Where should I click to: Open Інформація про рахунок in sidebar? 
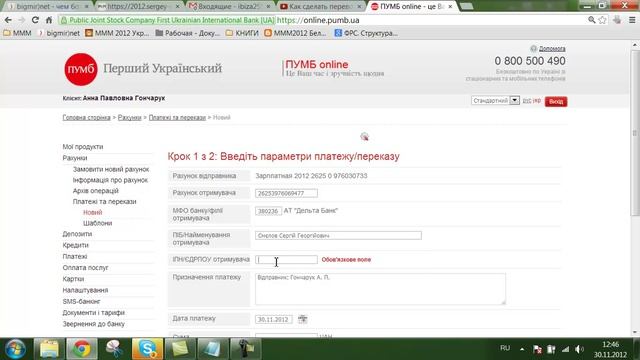[x=110, y=180]
